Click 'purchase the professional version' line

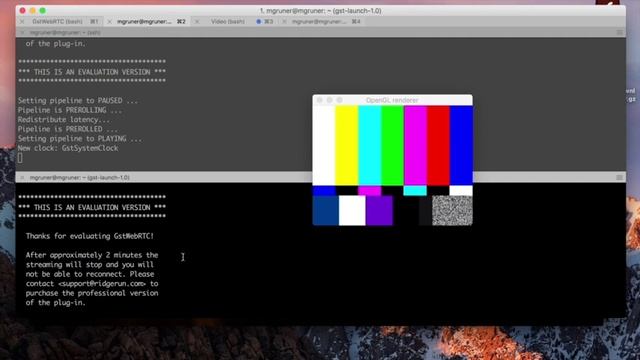tap(92, 293)
